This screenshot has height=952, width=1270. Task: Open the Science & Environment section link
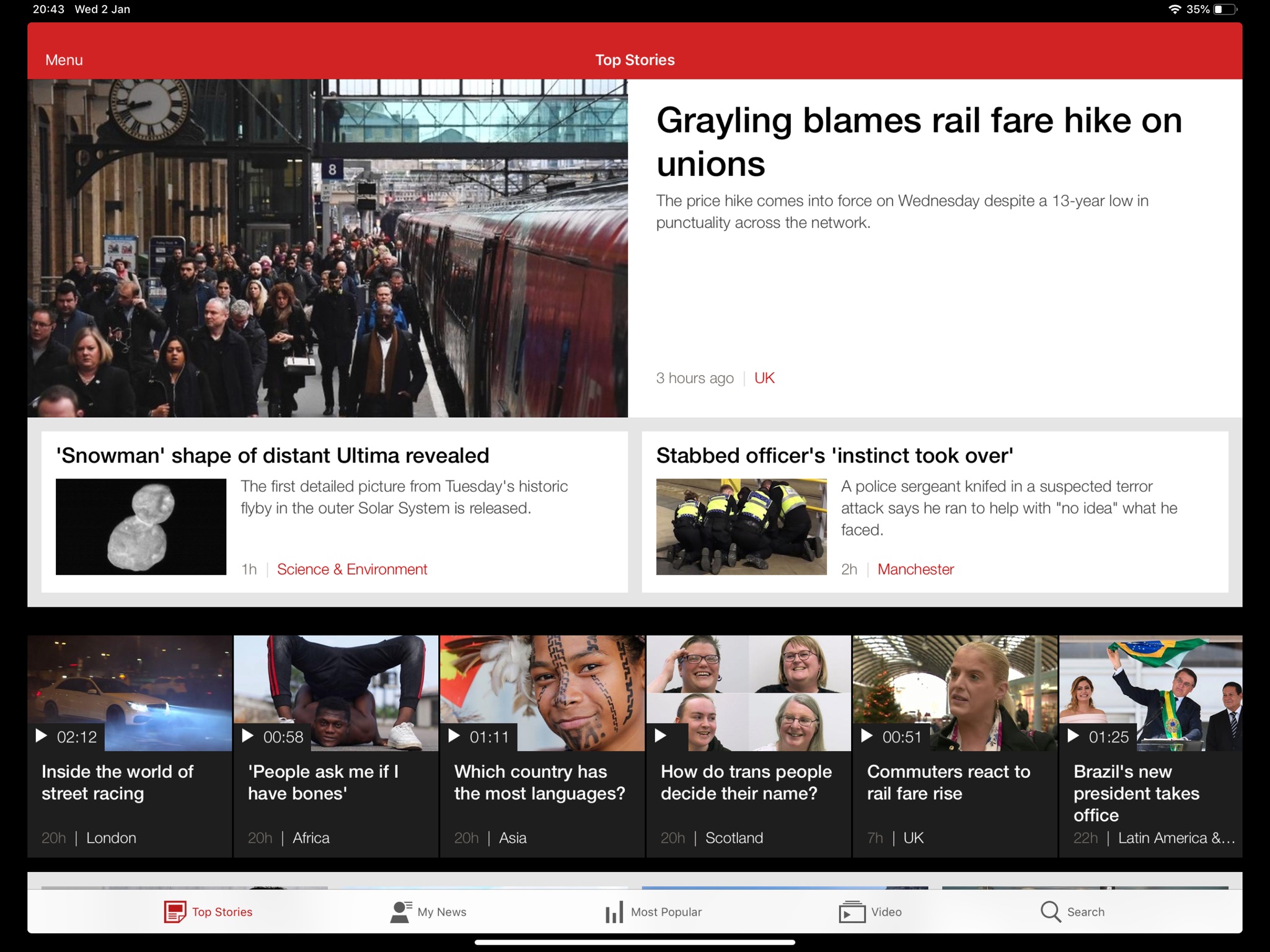coord(352,569)
